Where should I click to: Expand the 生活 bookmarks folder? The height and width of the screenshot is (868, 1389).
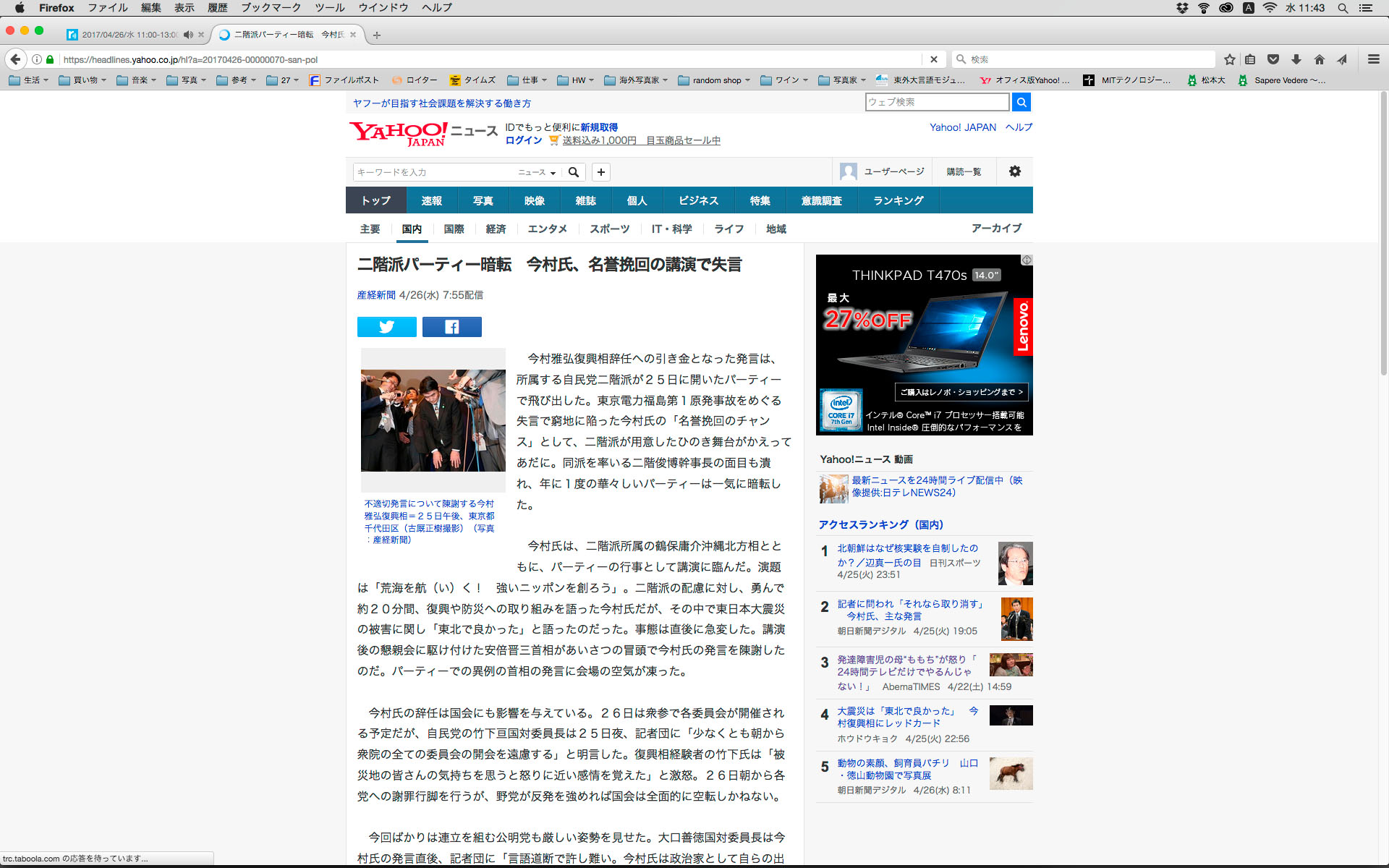tap(29, 80)
